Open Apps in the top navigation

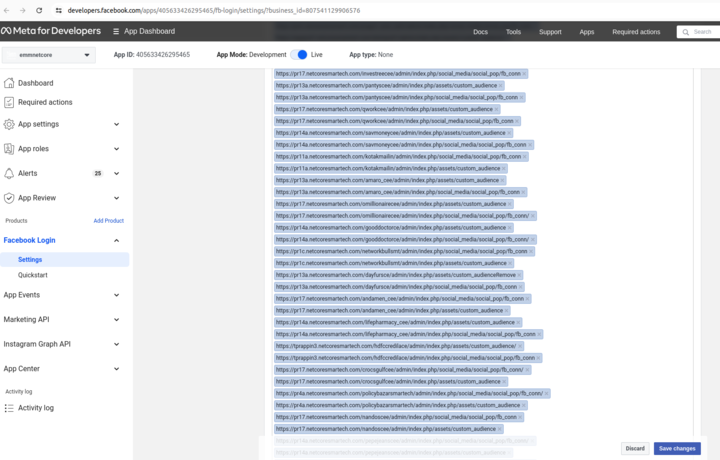[x=586, y=32]
